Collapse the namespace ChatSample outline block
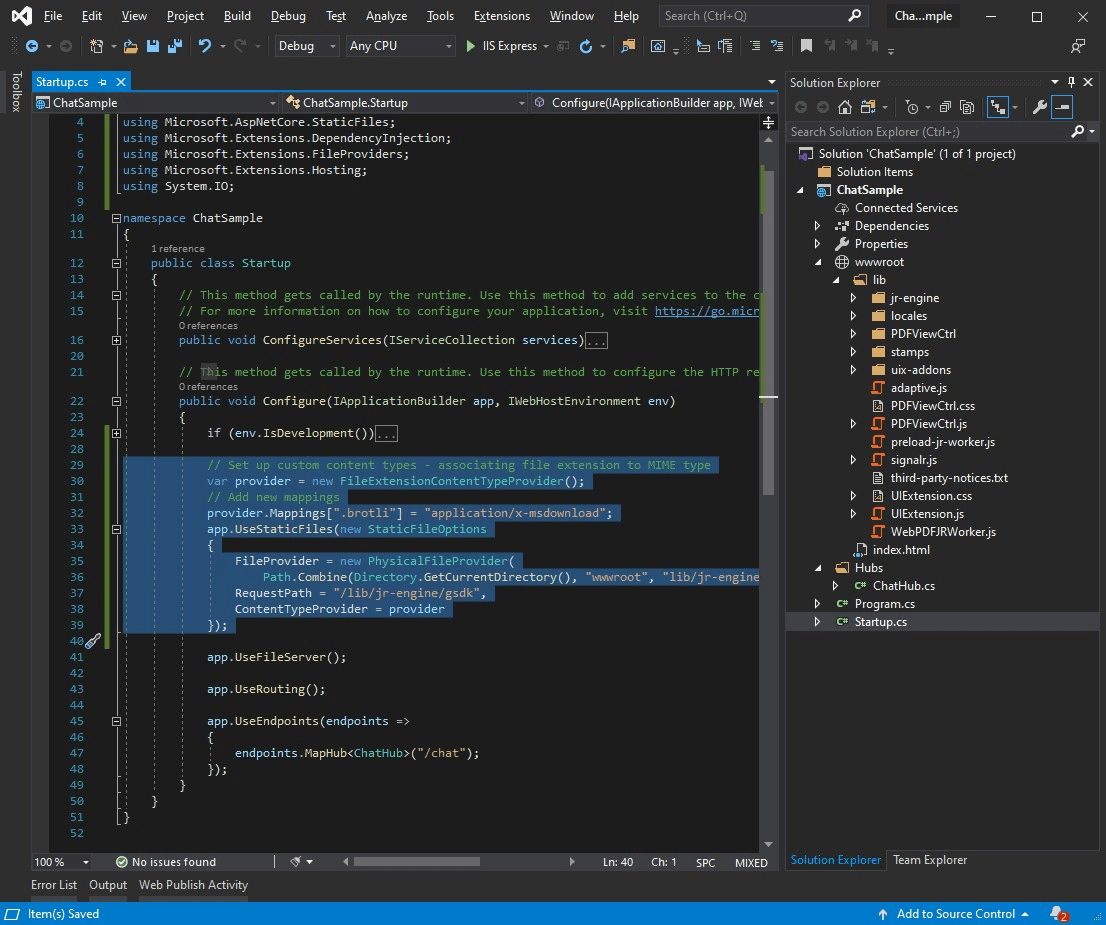 [116, 218]
